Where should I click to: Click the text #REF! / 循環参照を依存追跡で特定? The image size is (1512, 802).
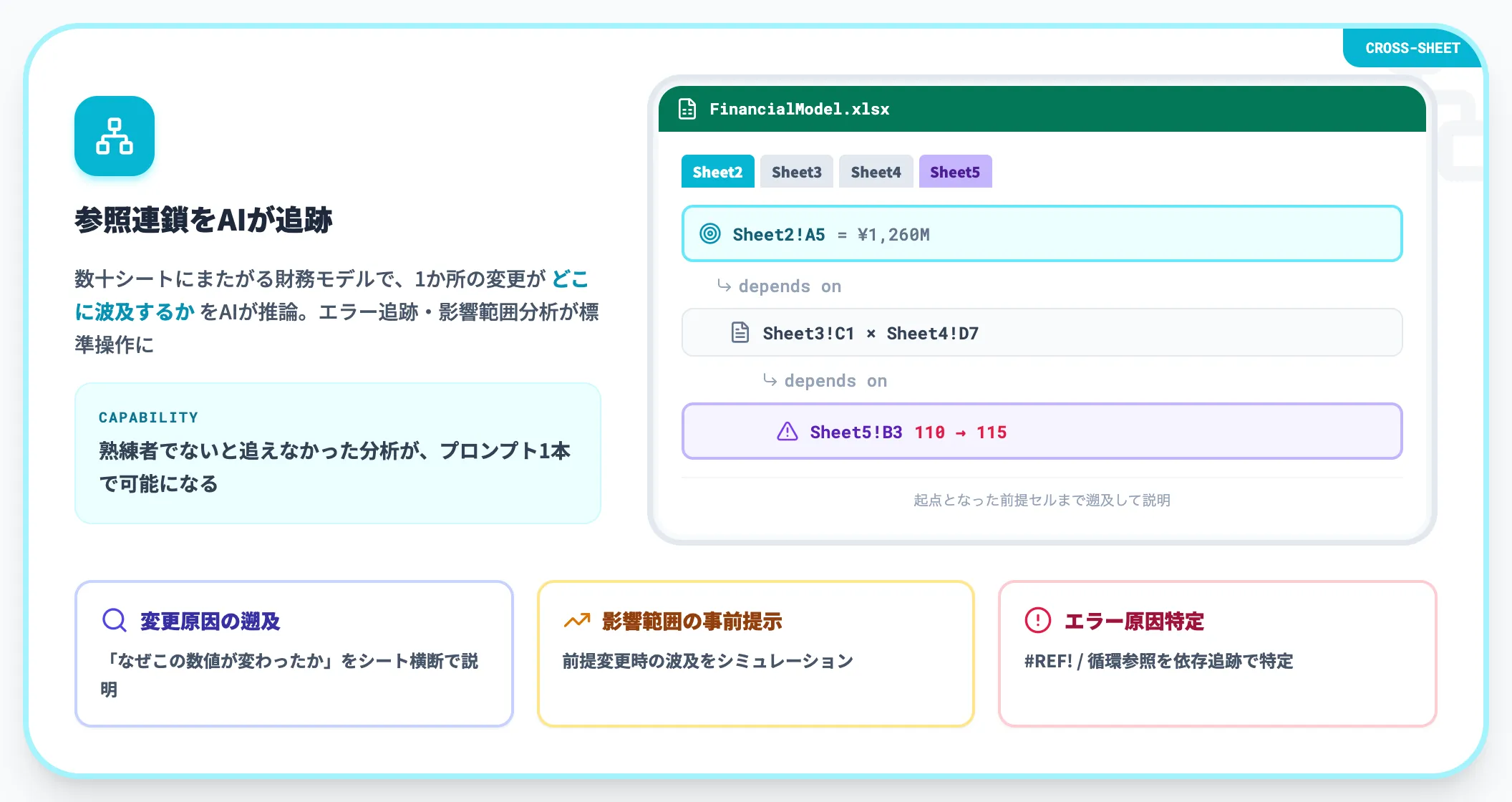[1158, 661]
